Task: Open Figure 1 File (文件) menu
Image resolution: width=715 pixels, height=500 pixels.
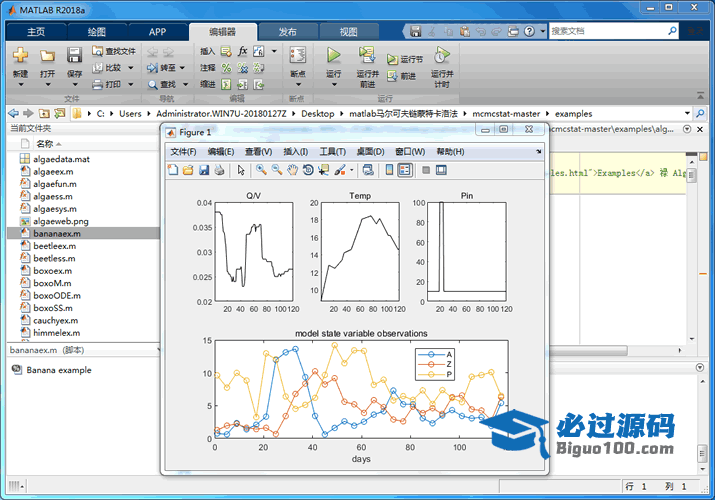Action: tap(183, 151)
